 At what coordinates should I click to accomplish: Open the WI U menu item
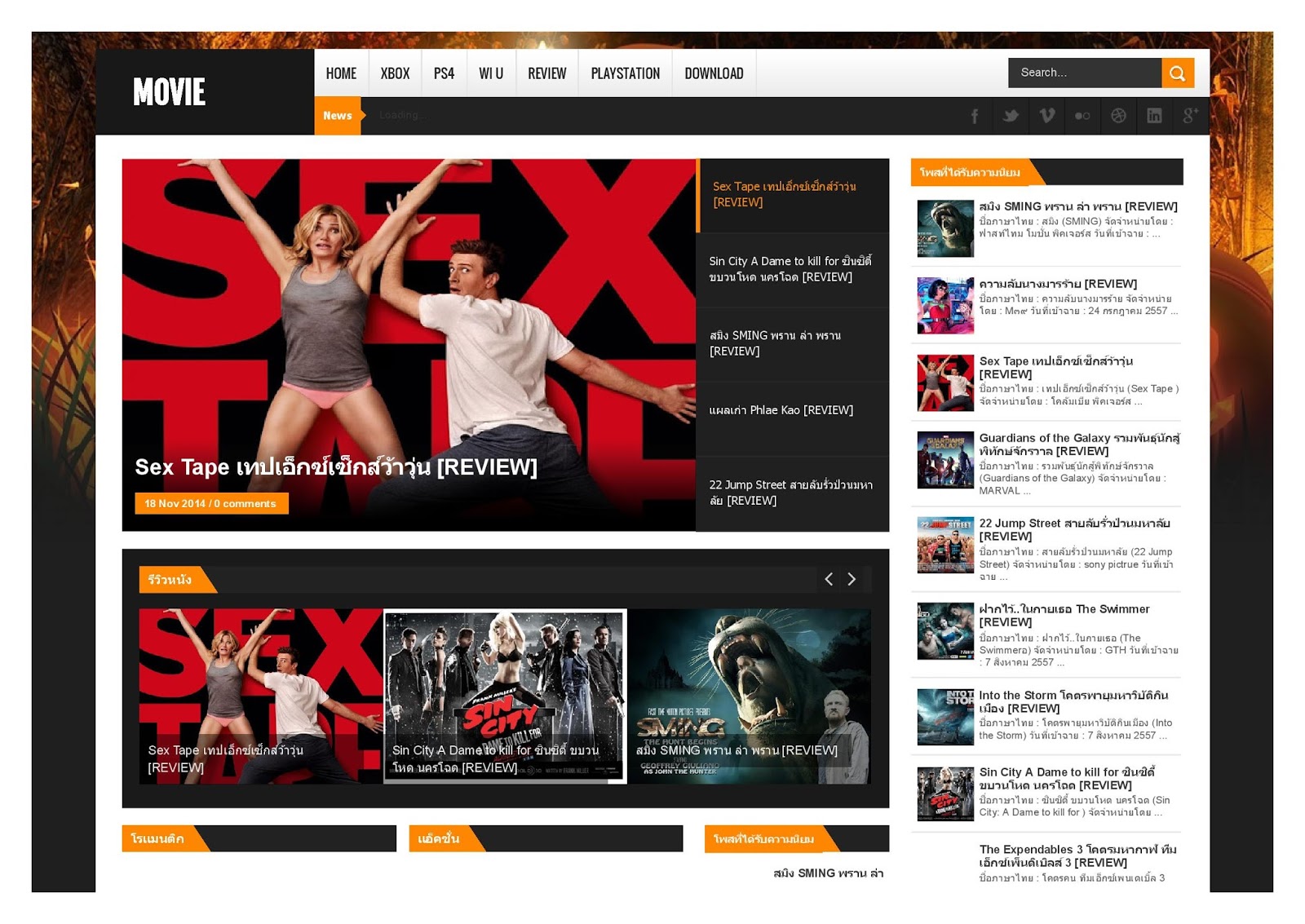click(x=491, y=73)
